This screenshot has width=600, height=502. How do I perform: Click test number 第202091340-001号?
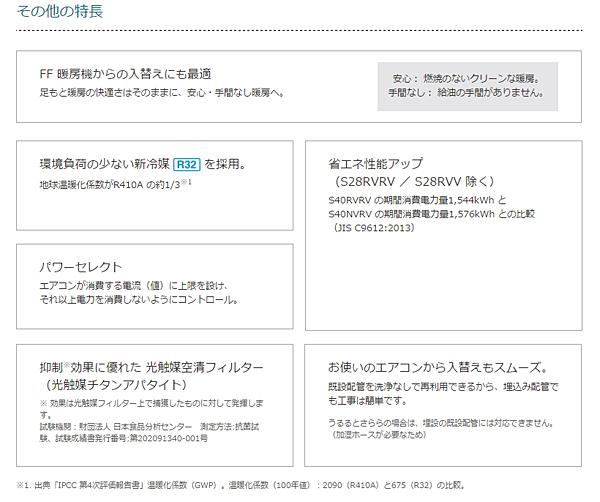pos(169,438)
